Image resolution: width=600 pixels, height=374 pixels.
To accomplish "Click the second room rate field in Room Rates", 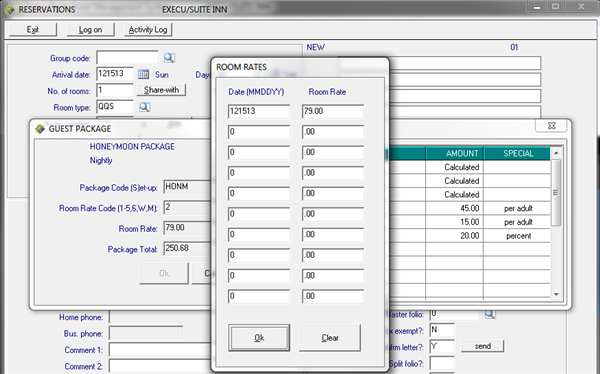I will tap(333, 132).
